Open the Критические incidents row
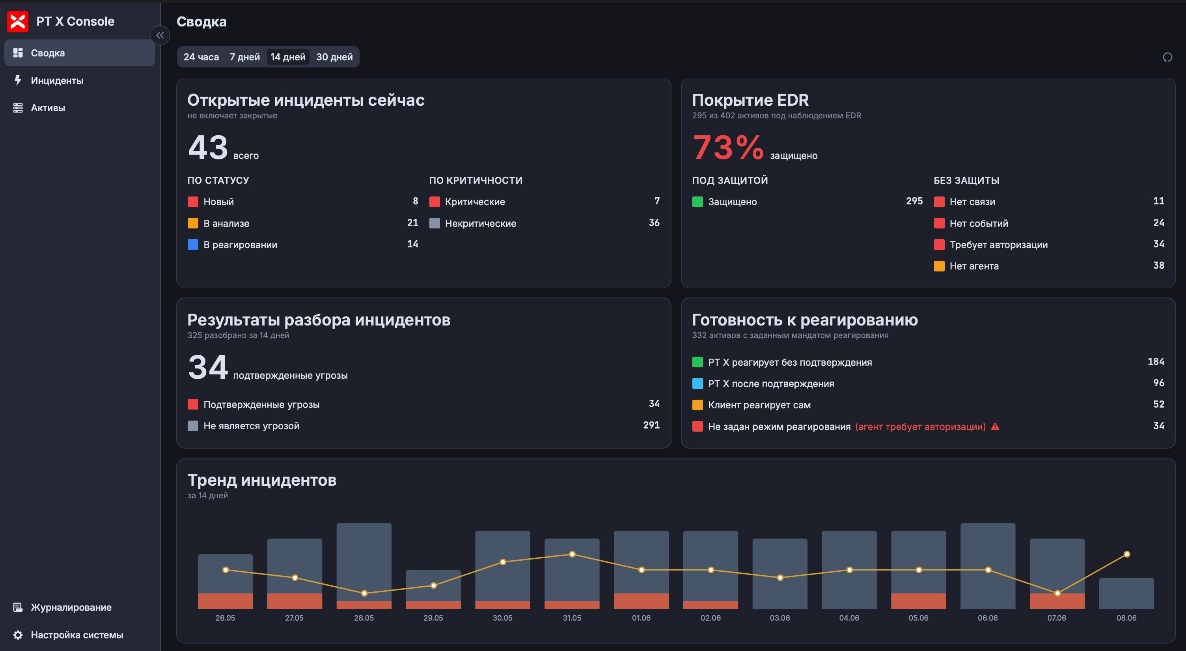The width and height of the screenshot is (1186, 651). 545,202
